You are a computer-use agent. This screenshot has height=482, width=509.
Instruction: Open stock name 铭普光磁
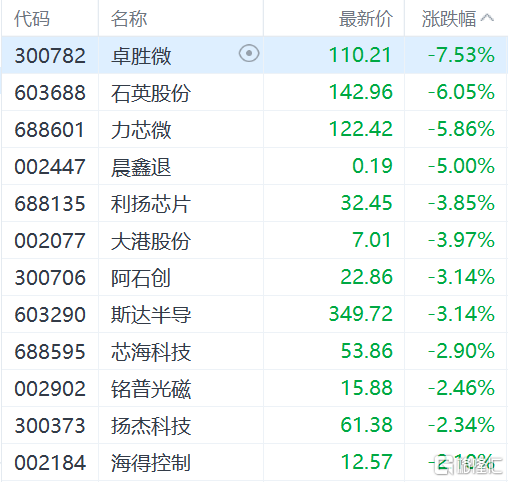pyautogui.click(x=151, y=389)
